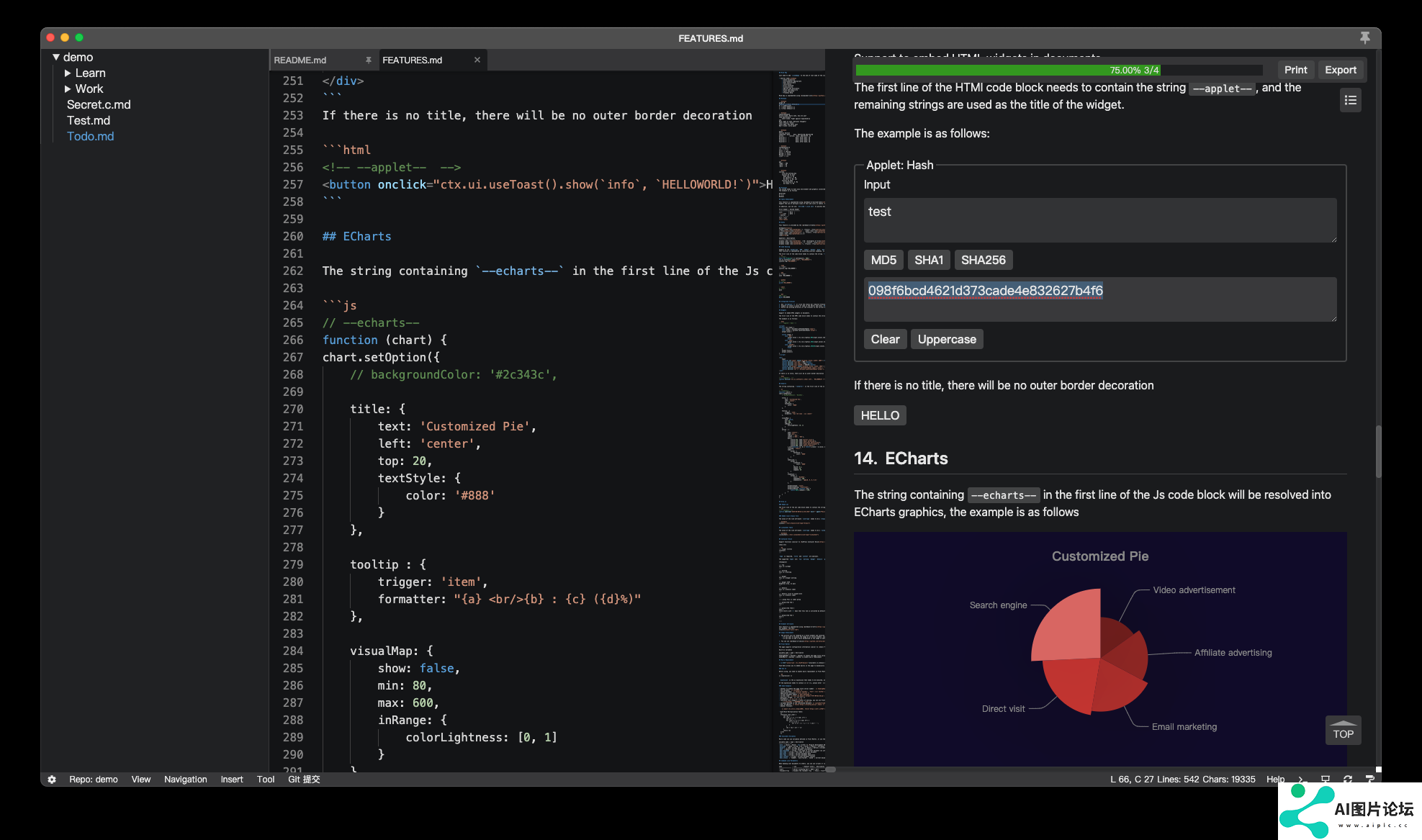Click the 'Customized Pie' string on line 271
The width and height of the screenshot is (1422, 840).
[475, 426]
